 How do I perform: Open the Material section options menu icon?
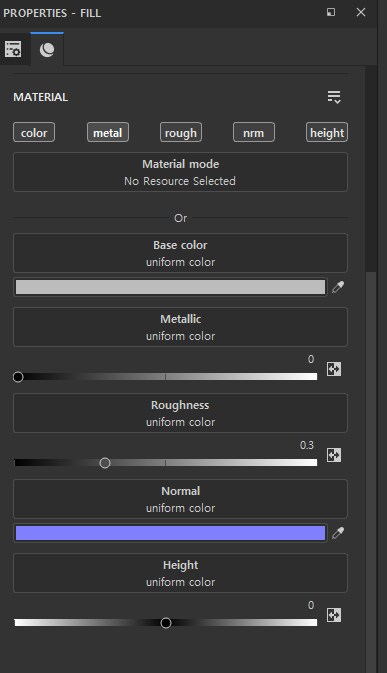click(334, 97)
